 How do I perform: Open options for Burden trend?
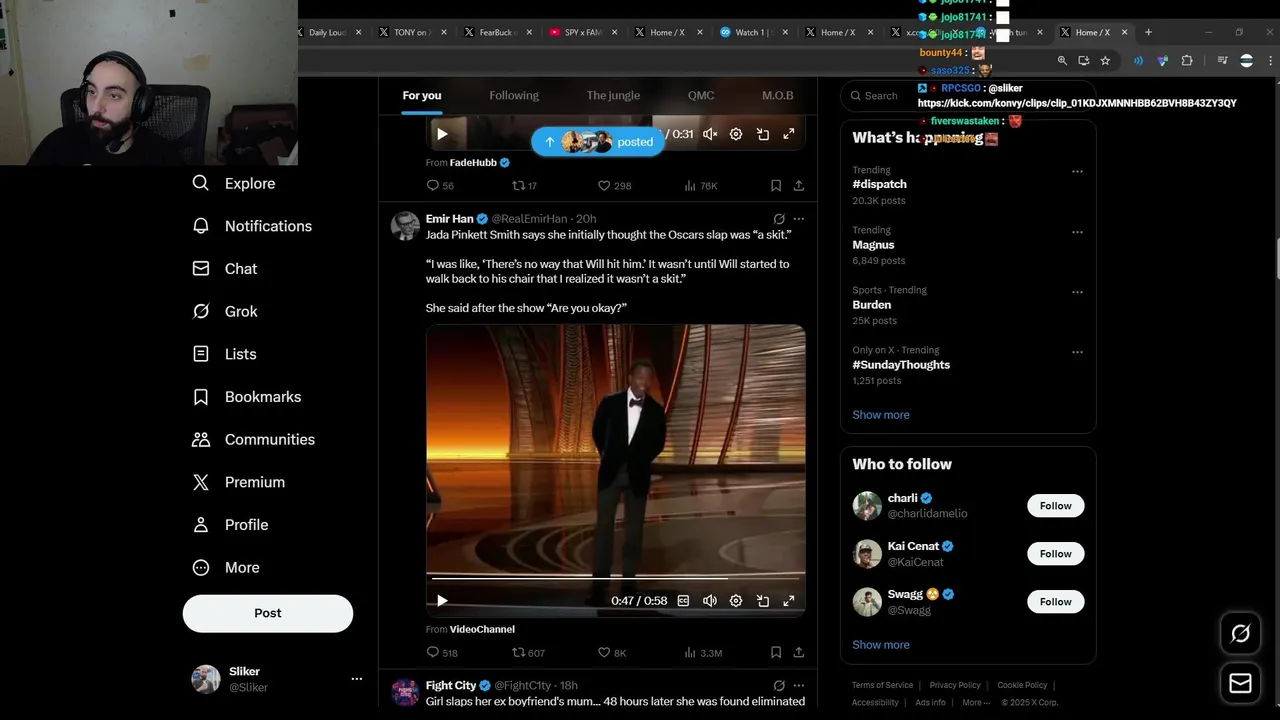(1077, 291)
